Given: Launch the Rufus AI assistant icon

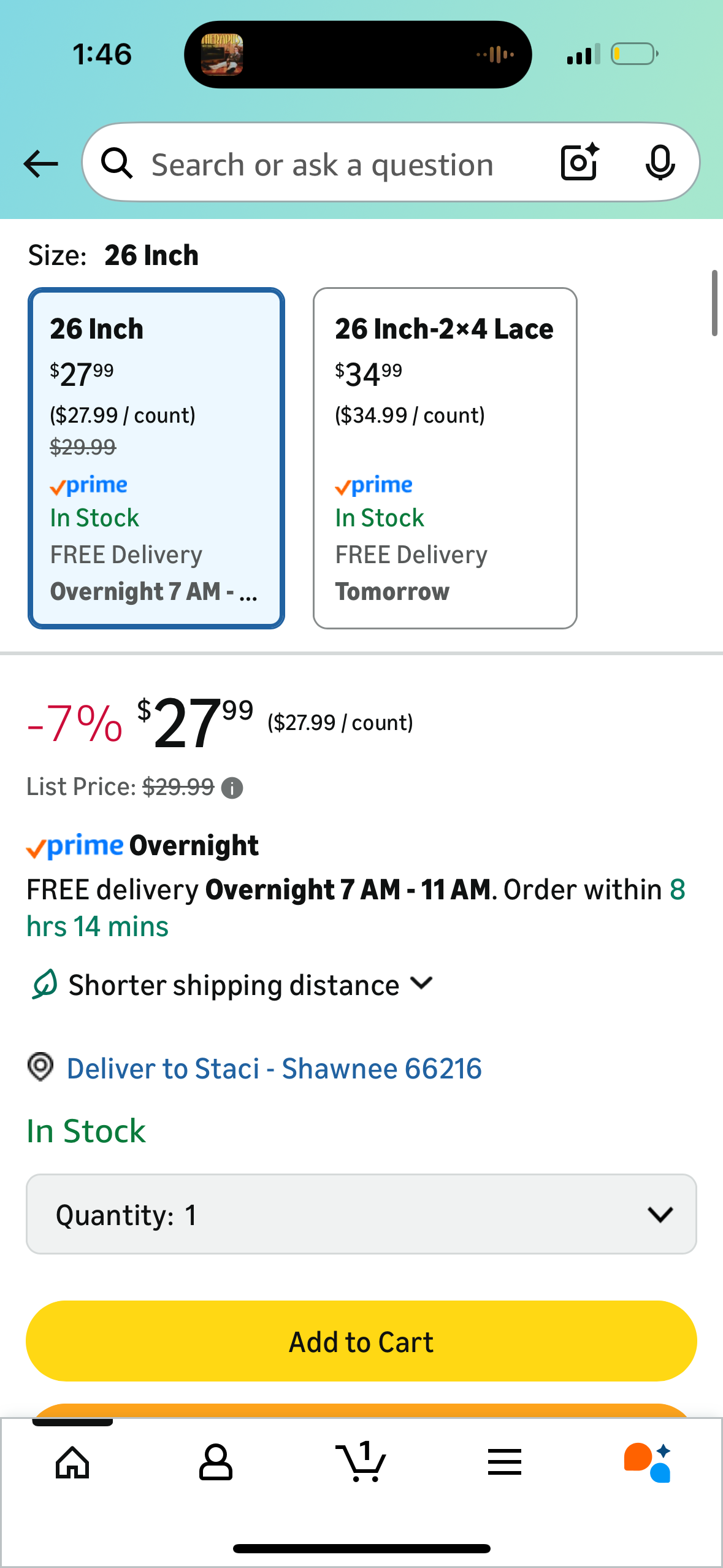Looking at the screenshot, I should [x=648, y=1462].
